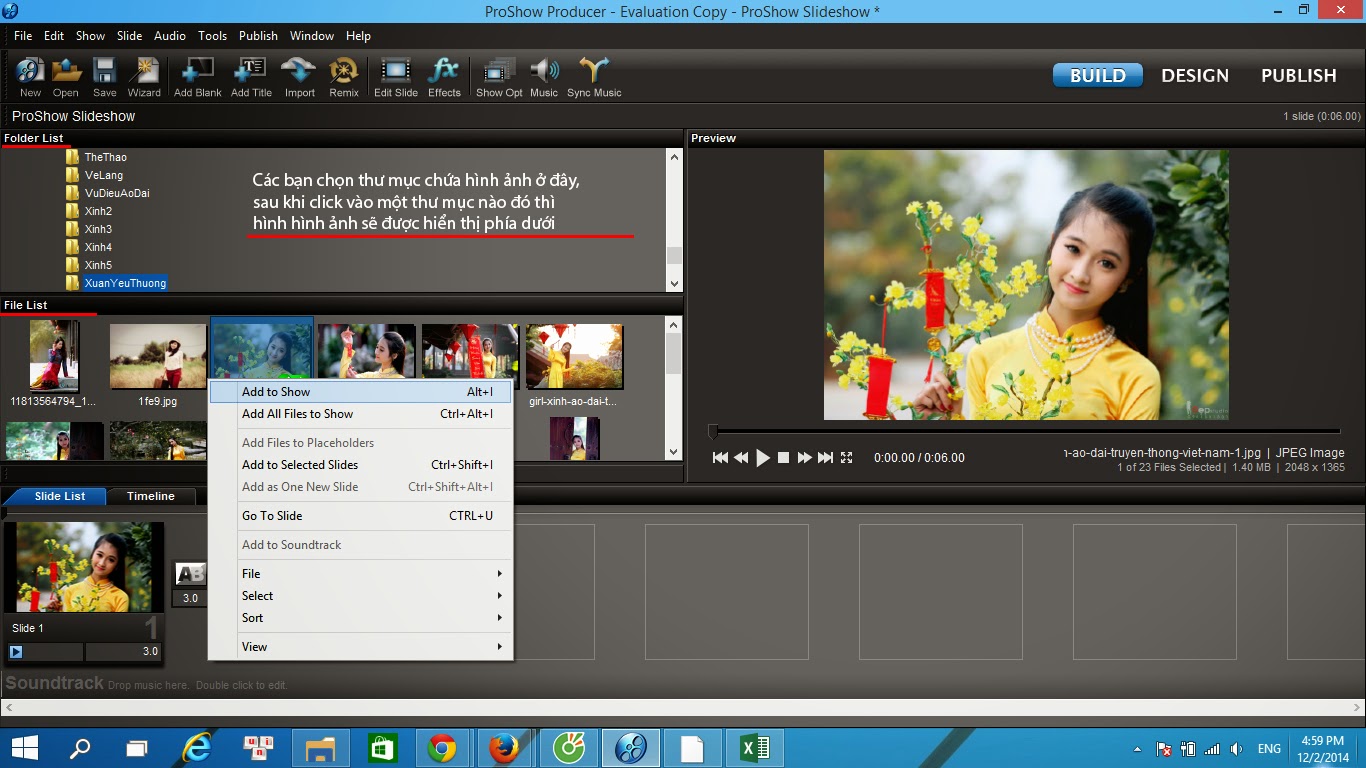Click Slide 1 duration value 3.0
Viewport: 1366px width, 768px height.
149,652
